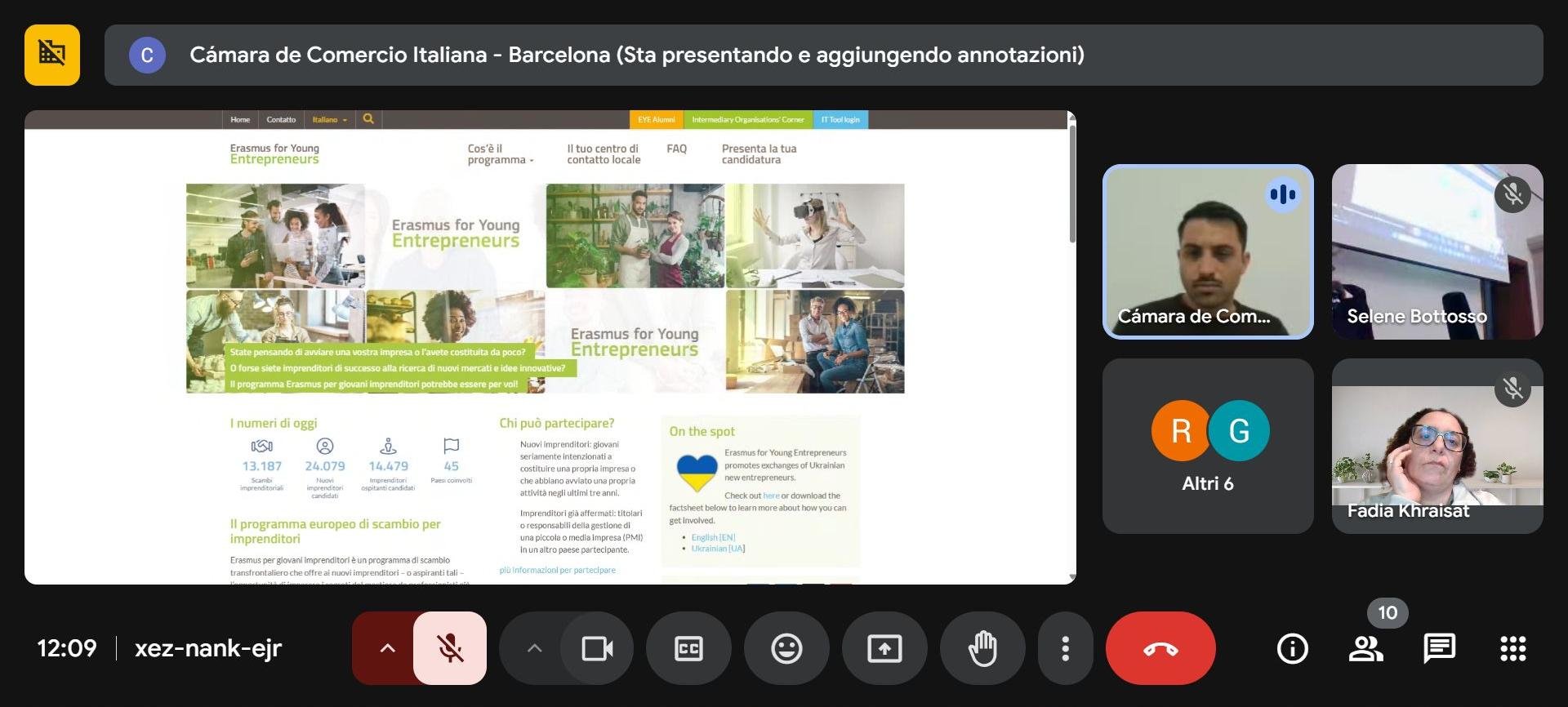Show the participants list
This screenshot has width=1568, height=707.
tap(1365, 648)
